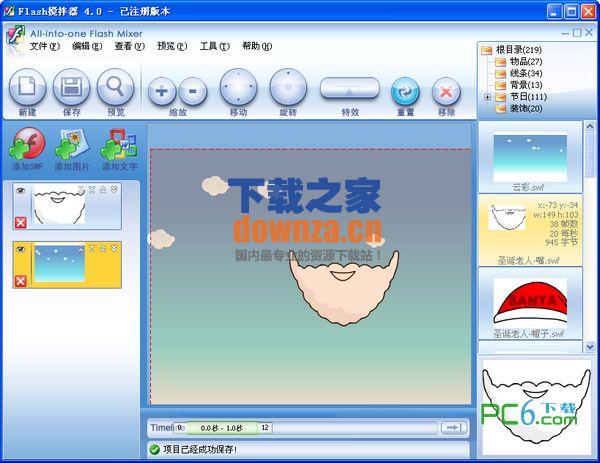Click the 保存 (Save) floppy disk button
600x463 pixels.
71,87
